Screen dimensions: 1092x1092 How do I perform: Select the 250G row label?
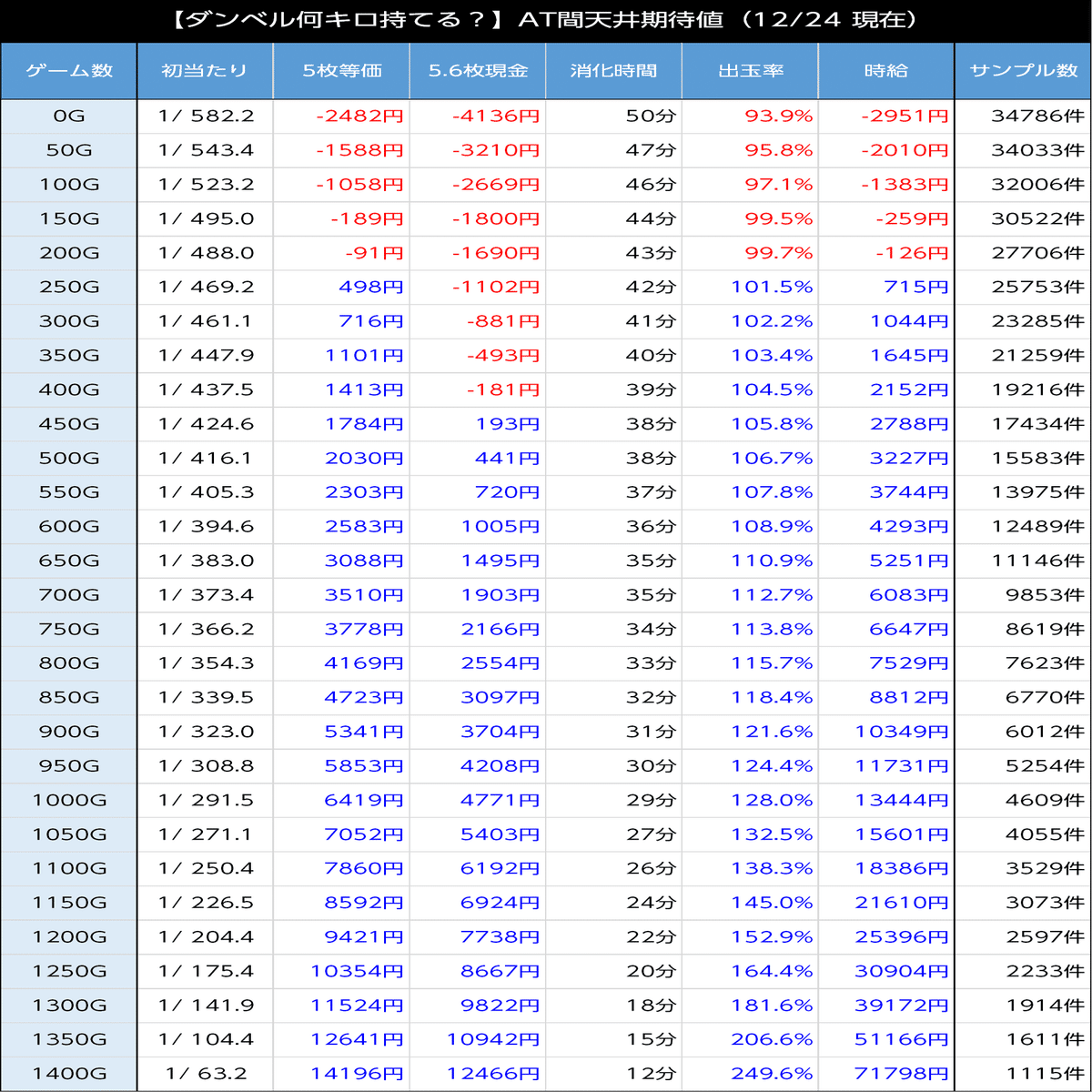(x=69, y=288)
